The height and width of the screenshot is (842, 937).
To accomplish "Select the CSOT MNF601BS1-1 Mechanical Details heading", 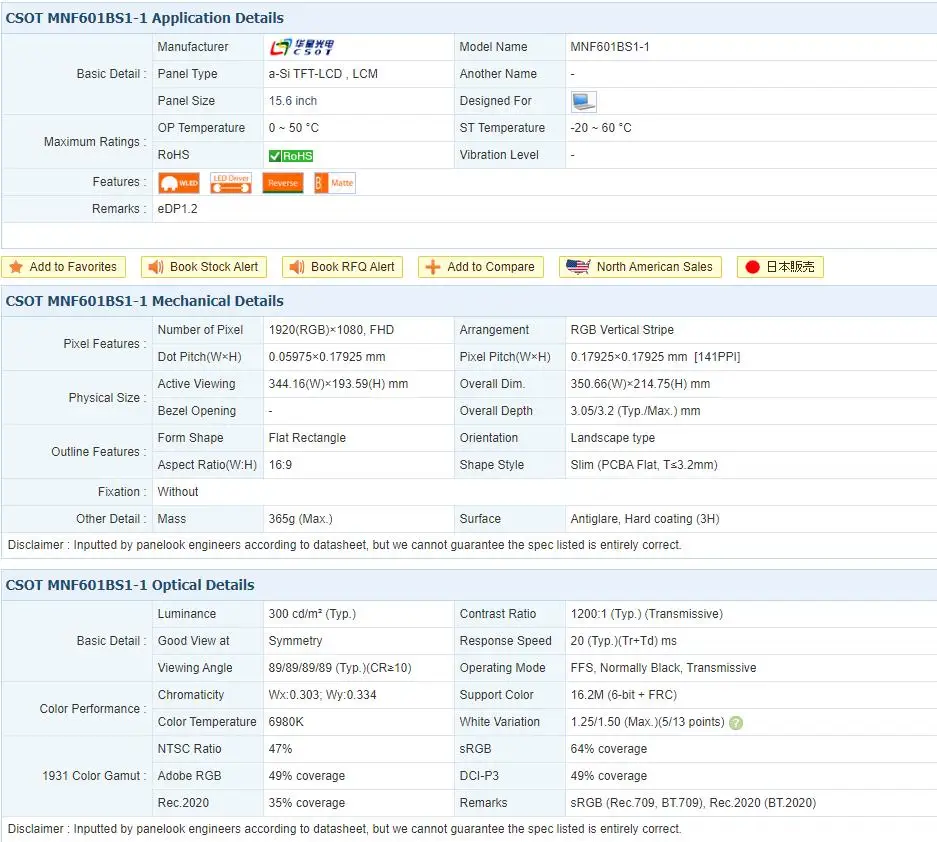I will coord(145,301).
